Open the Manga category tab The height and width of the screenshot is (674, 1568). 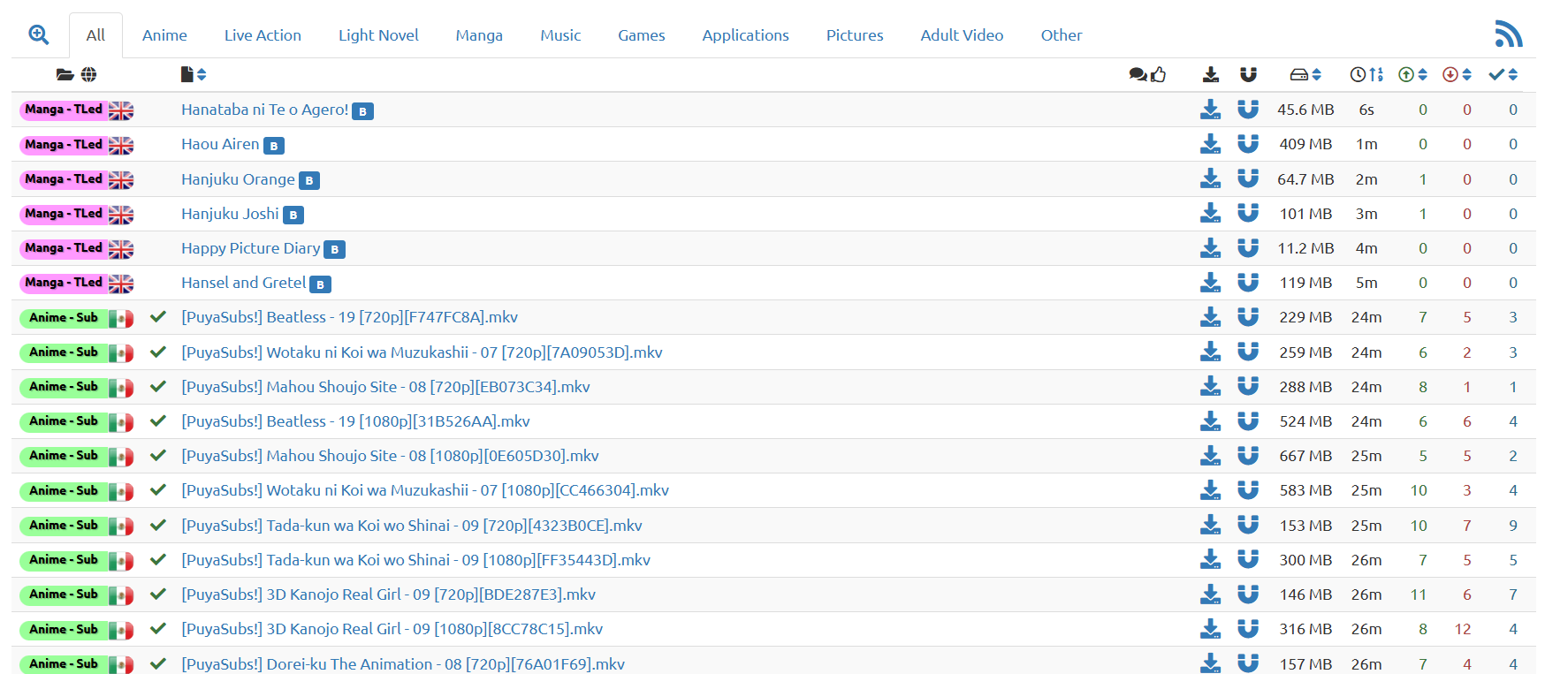coord(479,35)
